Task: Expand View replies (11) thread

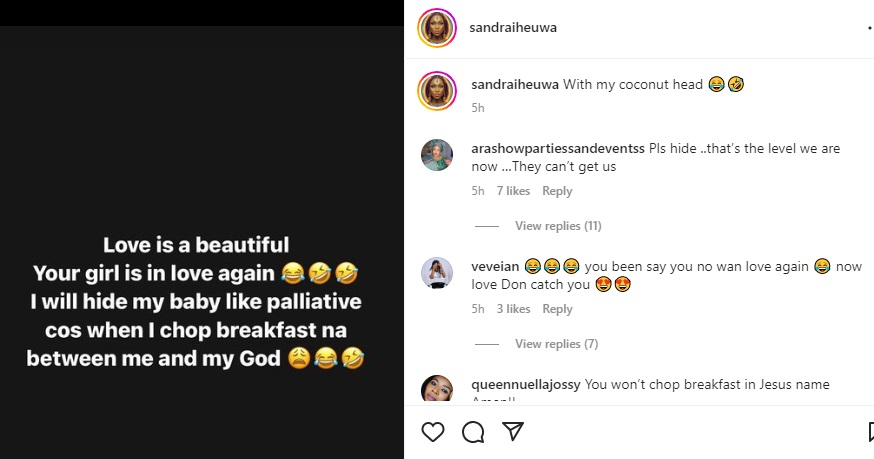Action: 558,226
